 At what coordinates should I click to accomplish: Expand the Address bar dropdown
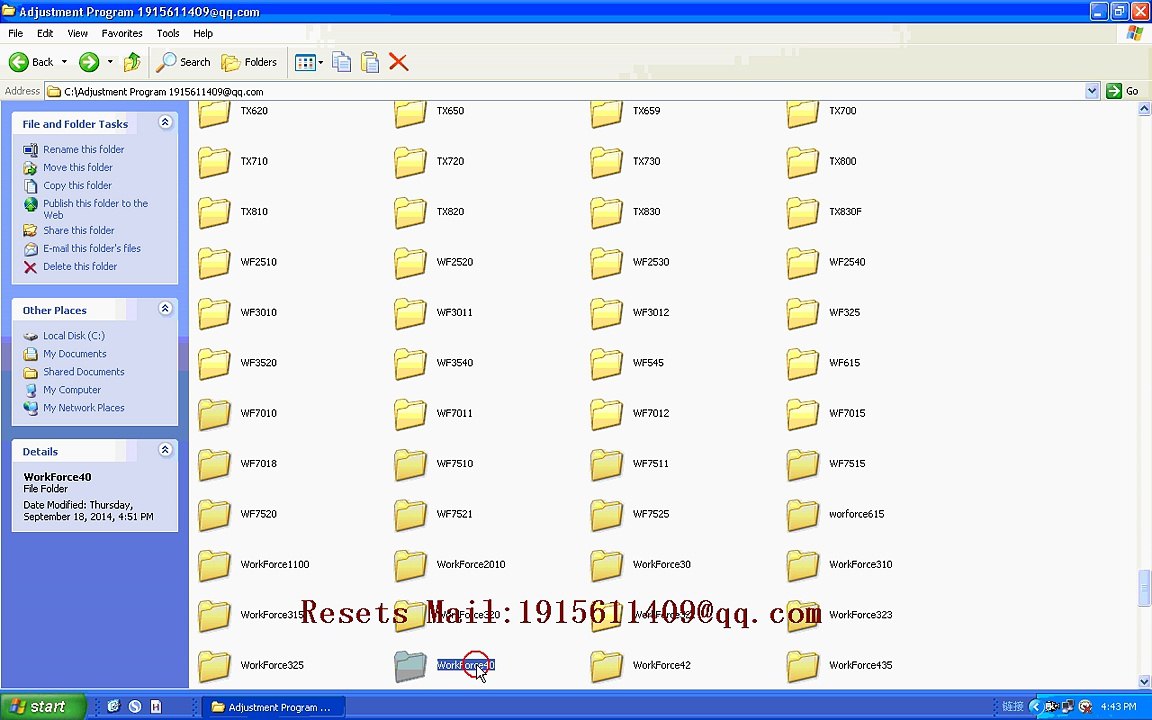(x=1092, y=91)
